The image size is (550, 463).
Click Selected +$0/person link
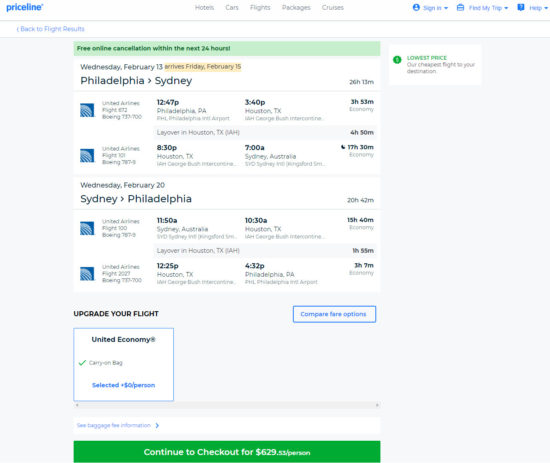[x=123, y=385]
